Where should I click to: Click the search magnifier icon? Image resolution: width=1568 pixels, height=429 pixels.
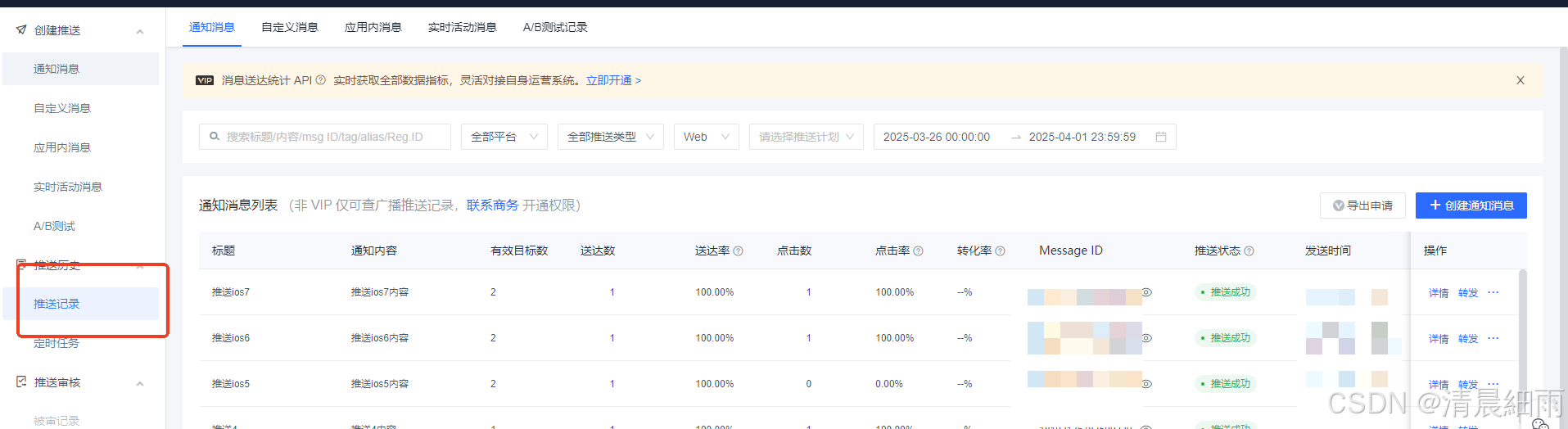click(x=215, y=137)
